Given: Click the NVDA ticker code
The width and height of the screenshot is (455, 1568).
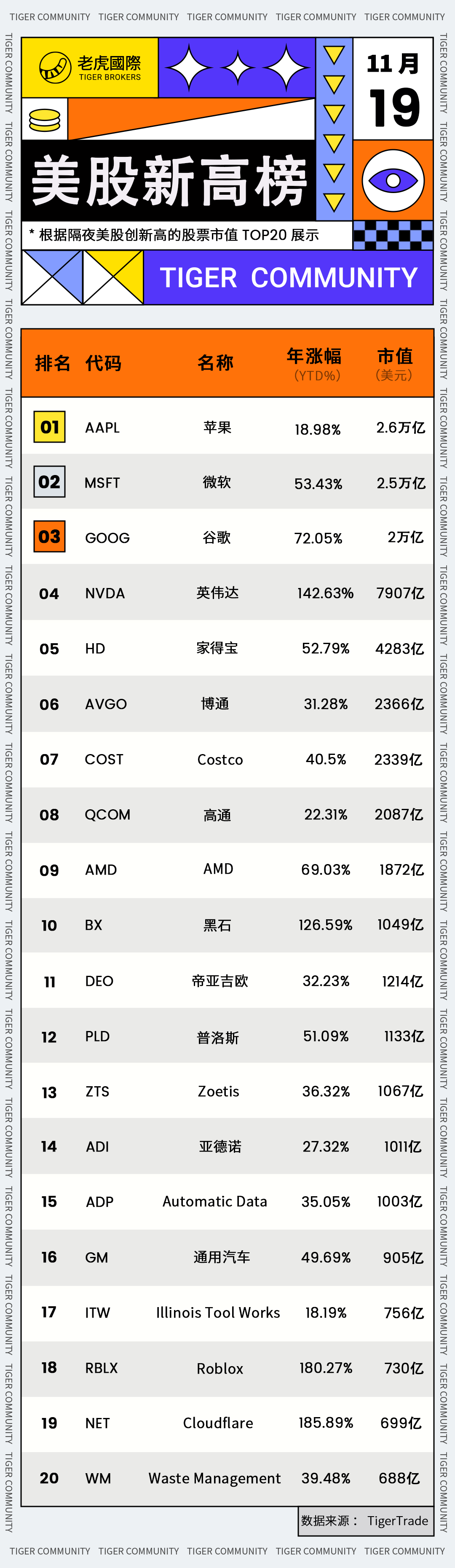Looking at the screenshot, I should [x=104, y=593].
